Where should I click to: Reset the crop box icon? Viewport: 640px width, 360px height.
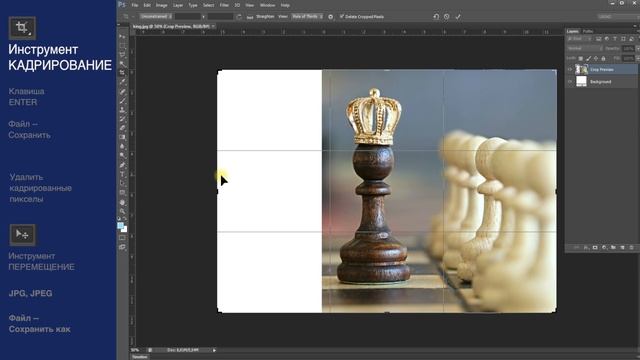pyautogui.click(x=436, y=17)
